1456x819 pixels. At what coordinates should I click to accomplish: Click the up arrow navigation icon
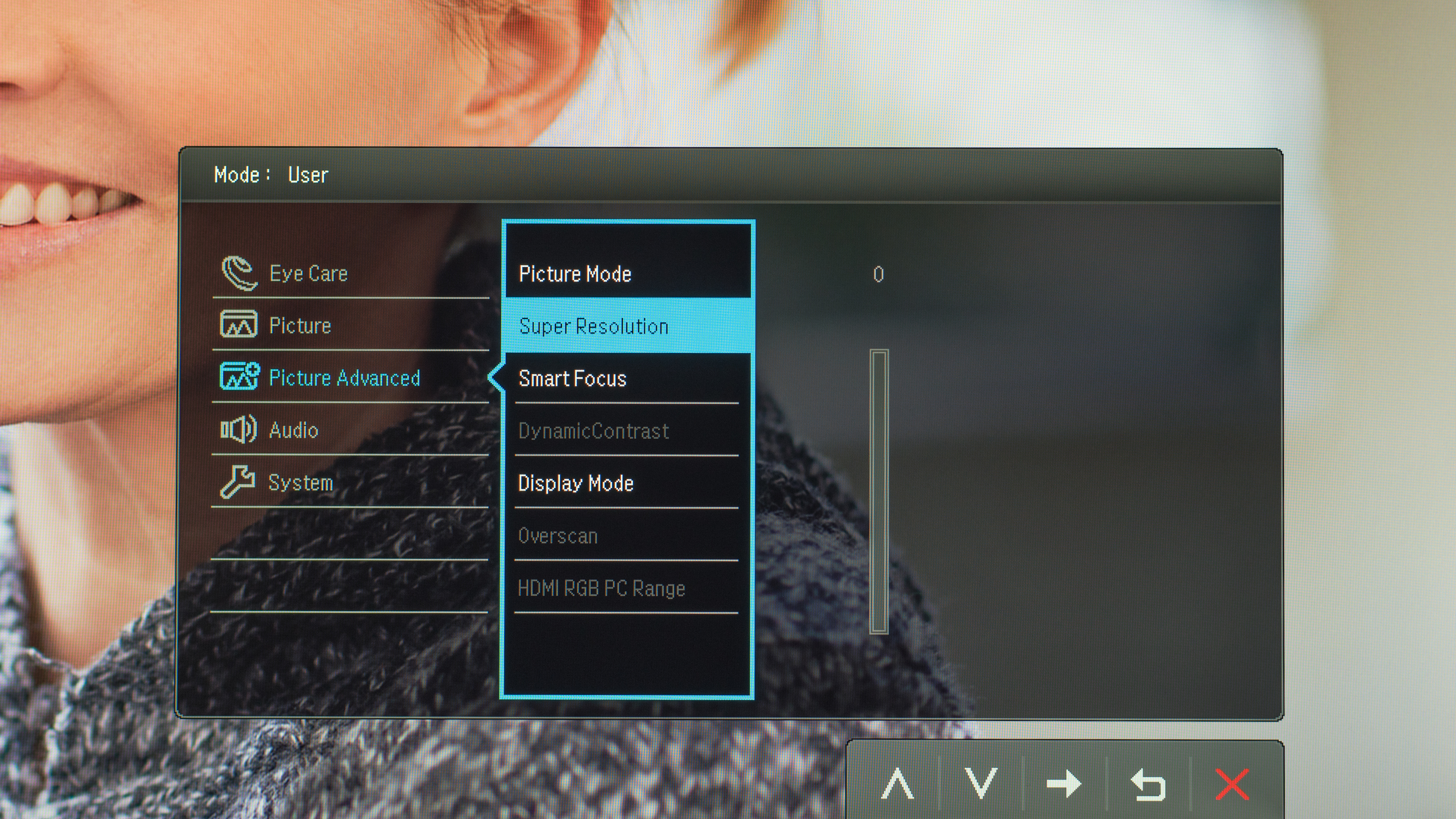[897, 784]
